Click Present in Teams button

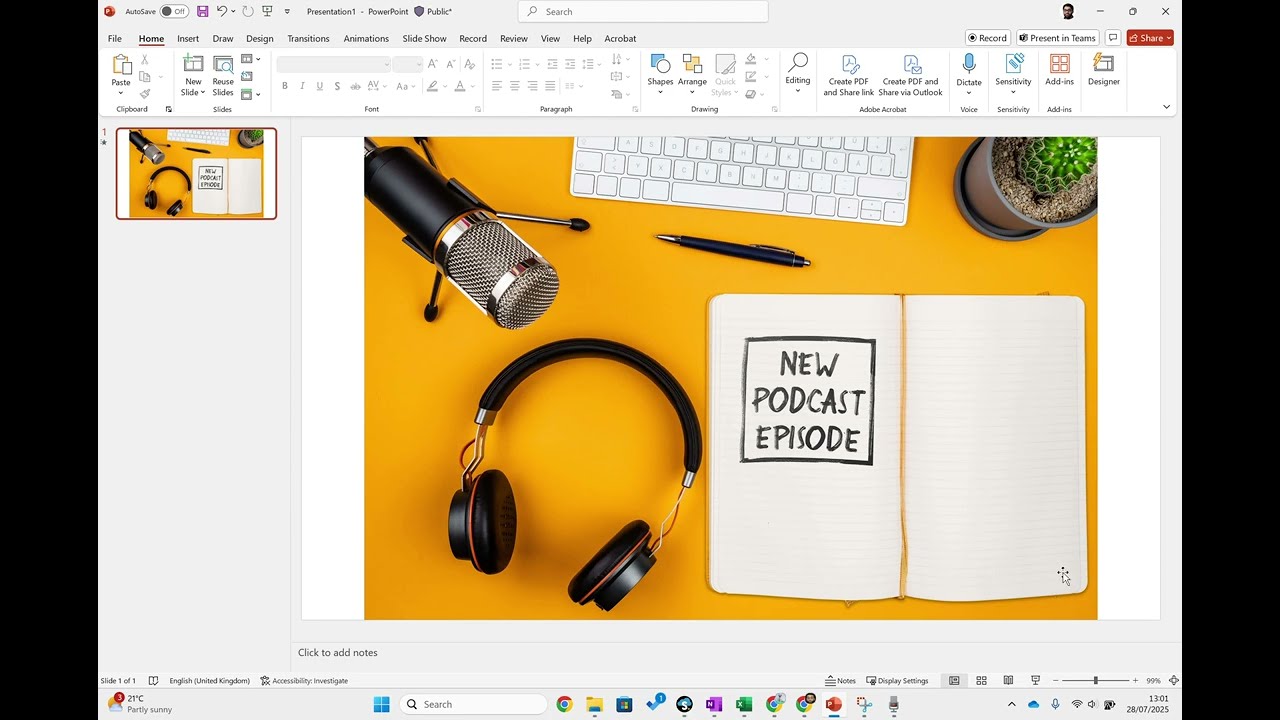[x=1058, y=38]
